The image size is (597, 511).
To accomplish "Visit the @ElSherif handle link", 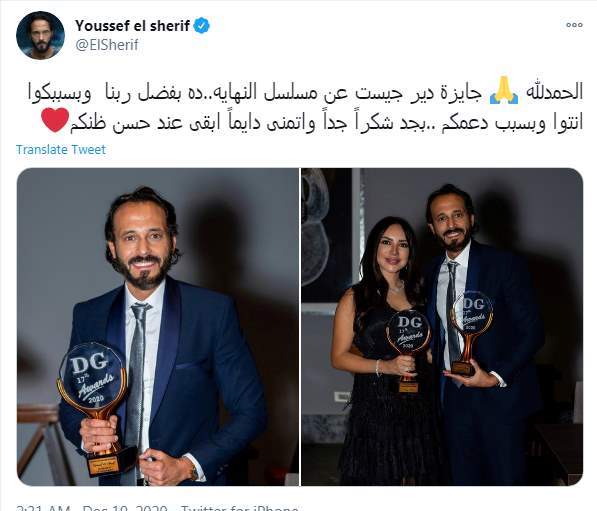I will click(107, 45).
